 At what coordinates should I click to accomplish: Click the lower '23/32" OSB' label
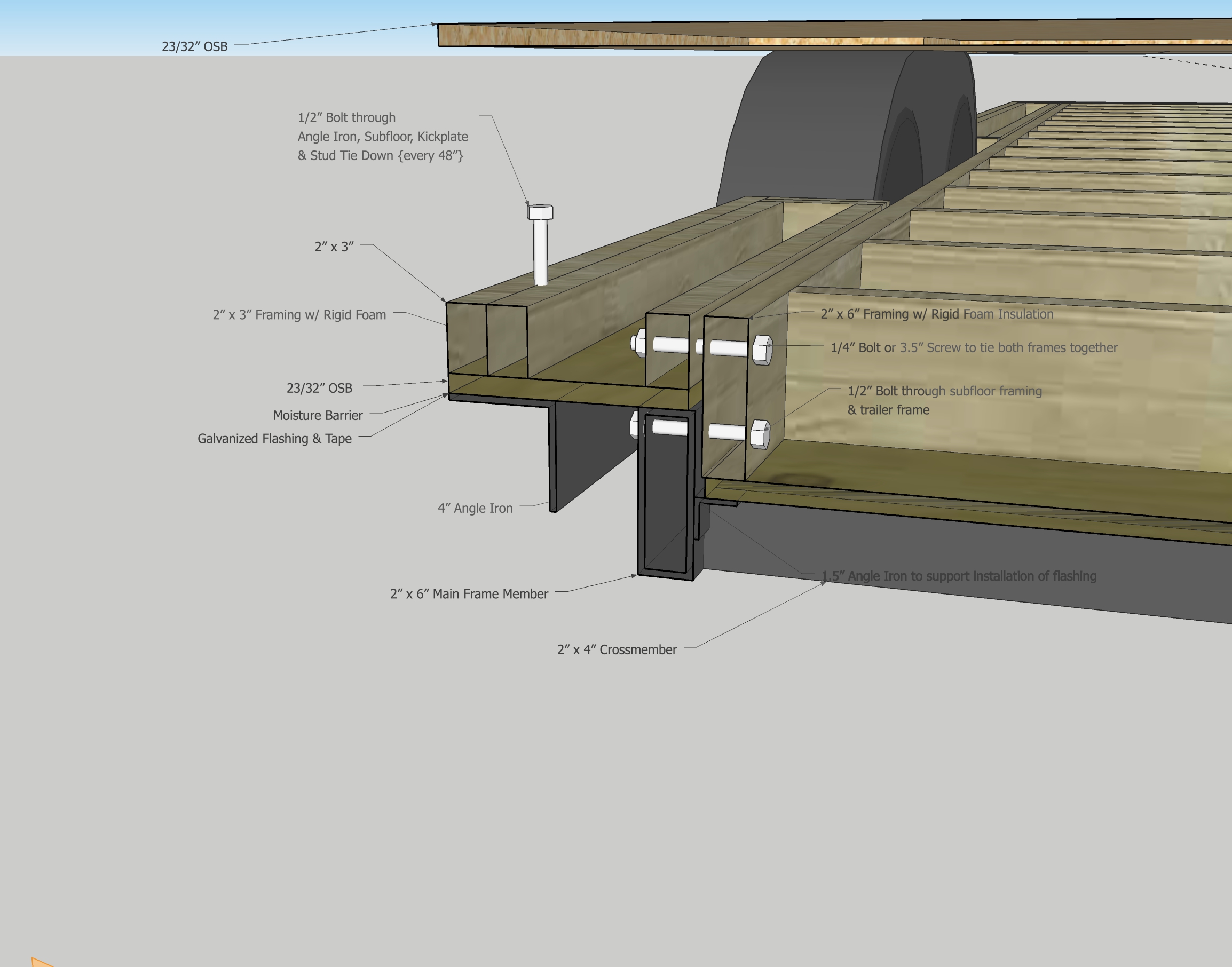319,389
